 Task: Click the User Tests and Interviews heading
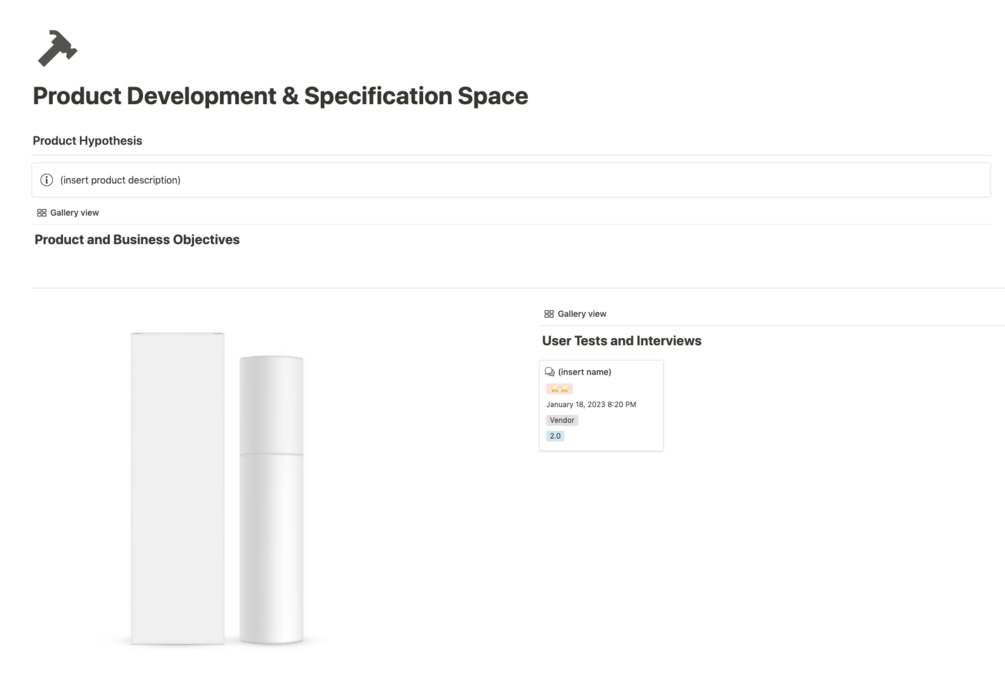tap(621, 340)
